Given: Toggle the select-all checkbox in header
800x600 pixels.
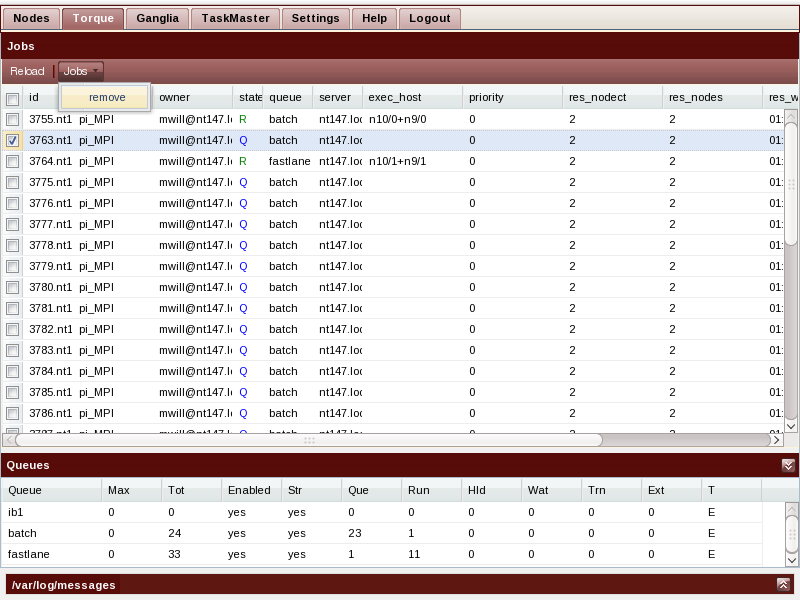Looking at the screenshot, I should tap(13, 99).
